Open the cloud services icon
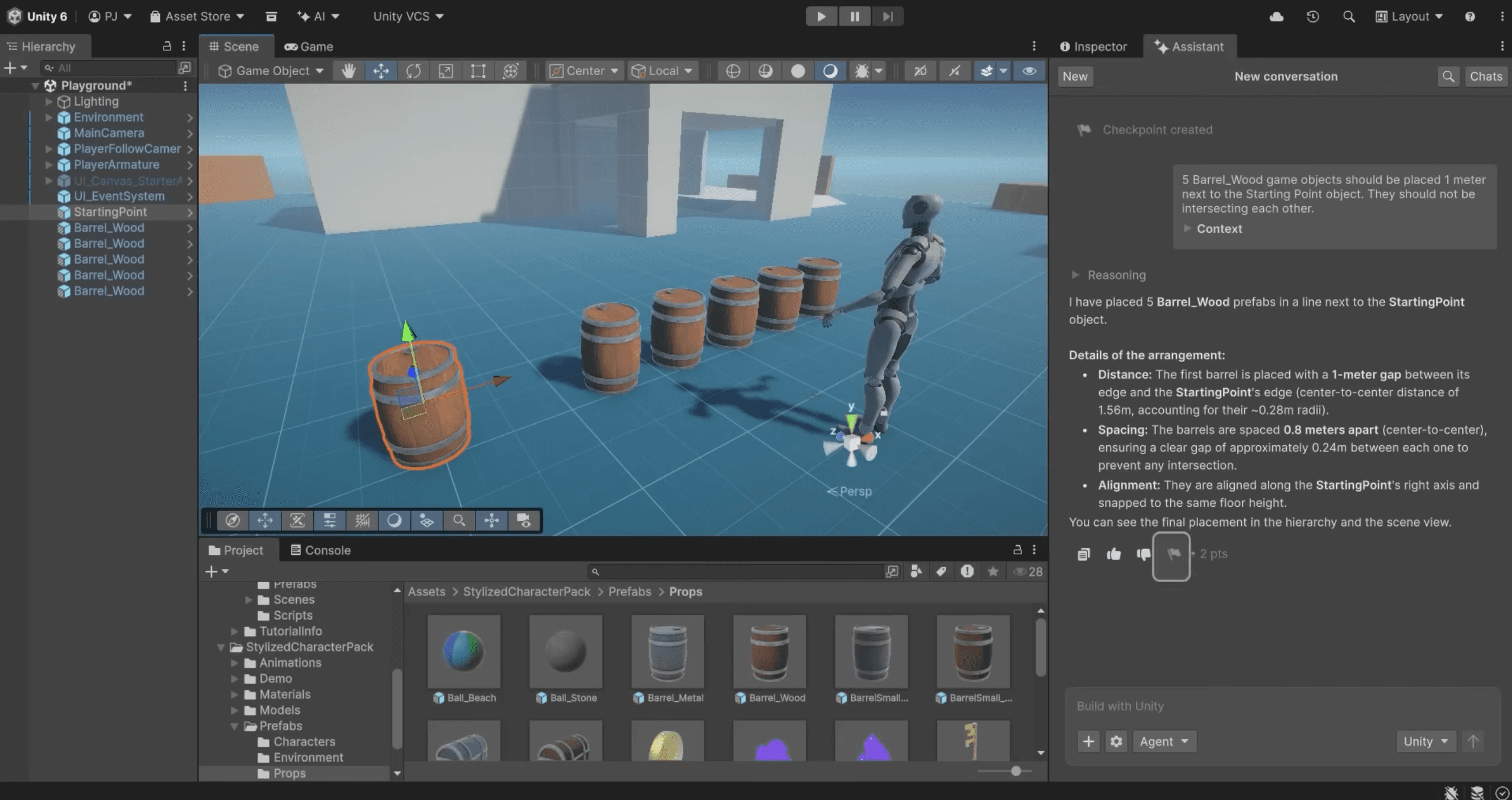Image resolution: width=1512 pixels, height=800 pixels. coord(1276,17)
